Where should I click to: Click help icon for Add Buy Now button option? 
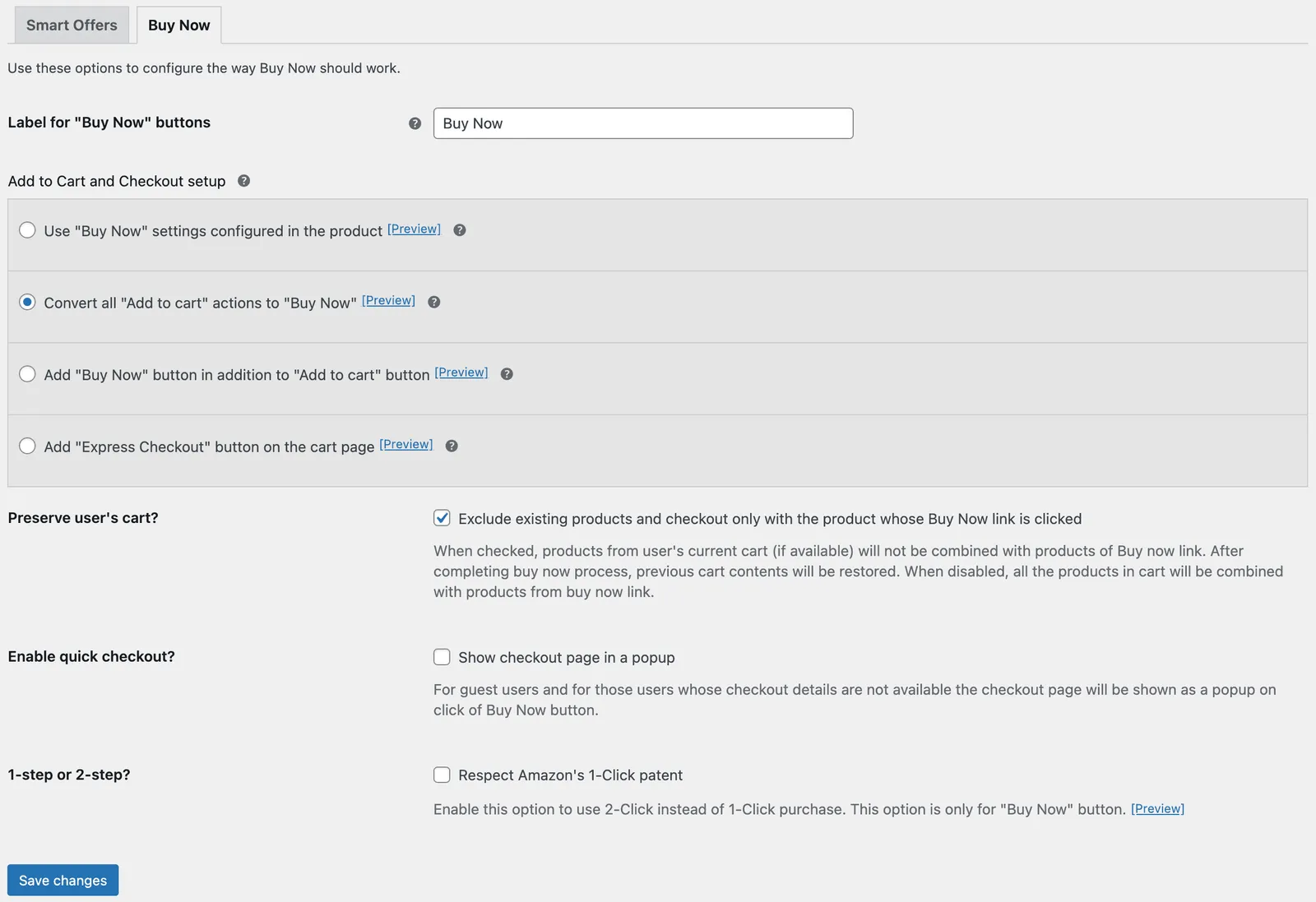pyautogui.click(x=507, y=374)
